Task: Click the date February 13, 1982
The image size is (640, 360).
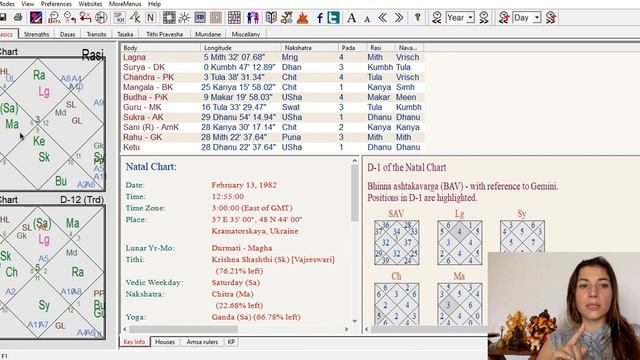Action: (244, 185)
